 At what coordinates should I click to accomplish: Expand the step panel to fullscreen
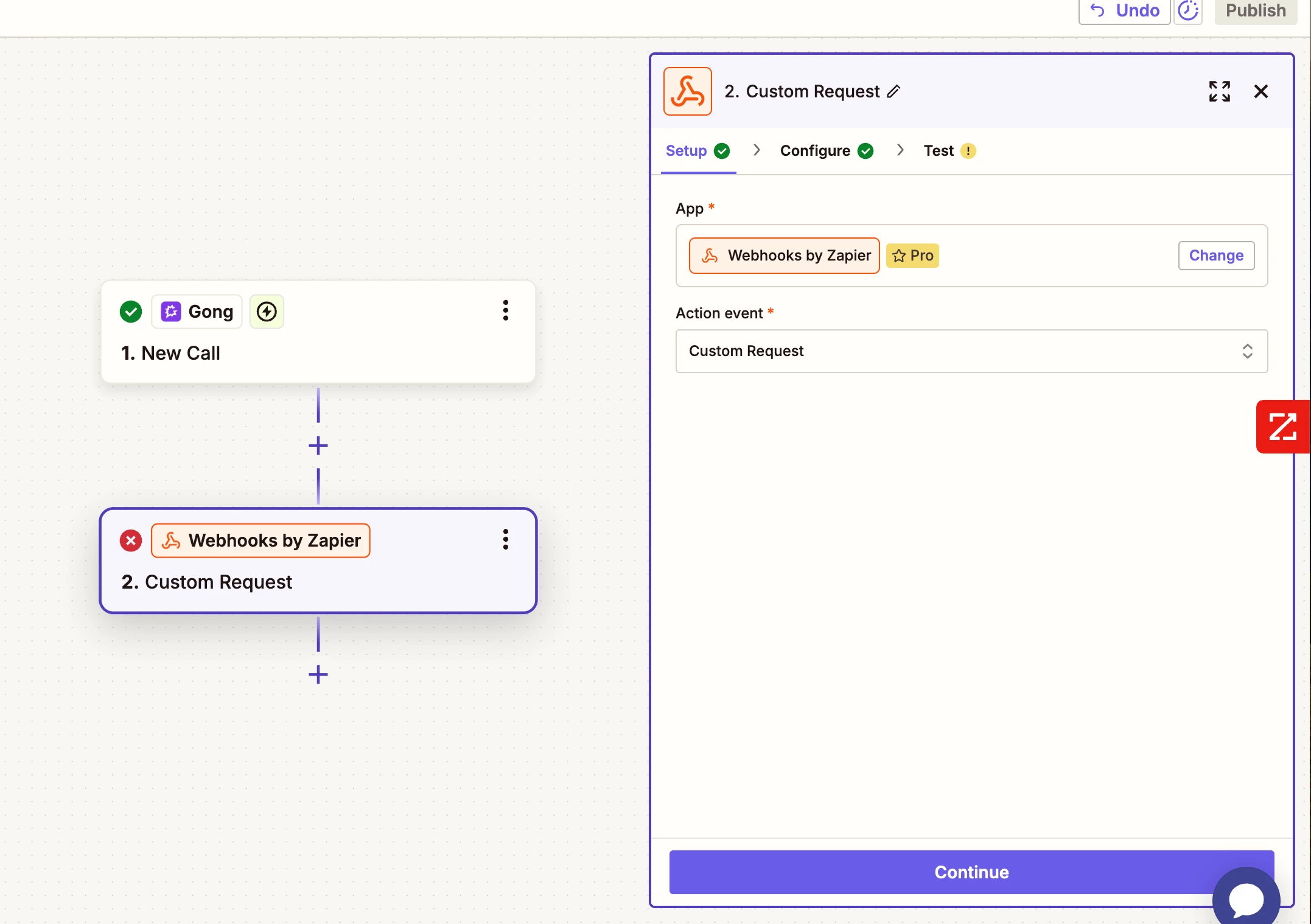pyautogui.click(x=1219, y=91)
